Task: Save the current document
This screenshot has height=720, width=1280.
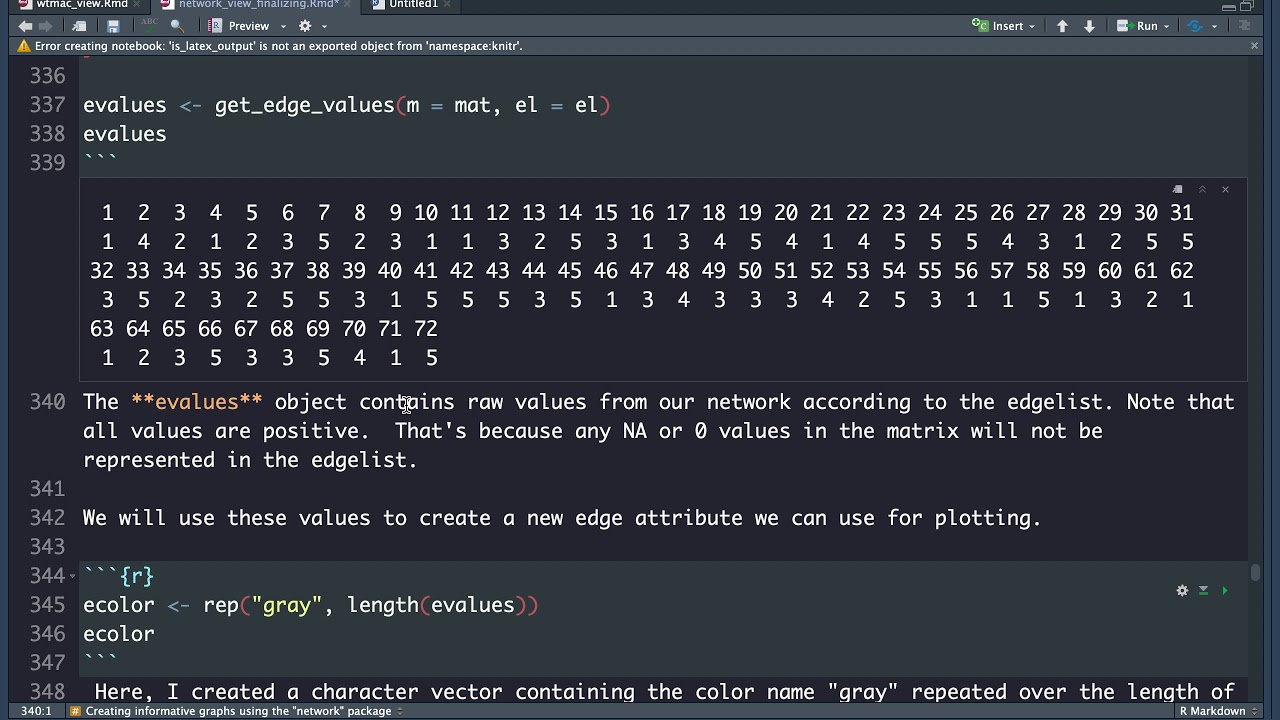Action: pos(113,26)
